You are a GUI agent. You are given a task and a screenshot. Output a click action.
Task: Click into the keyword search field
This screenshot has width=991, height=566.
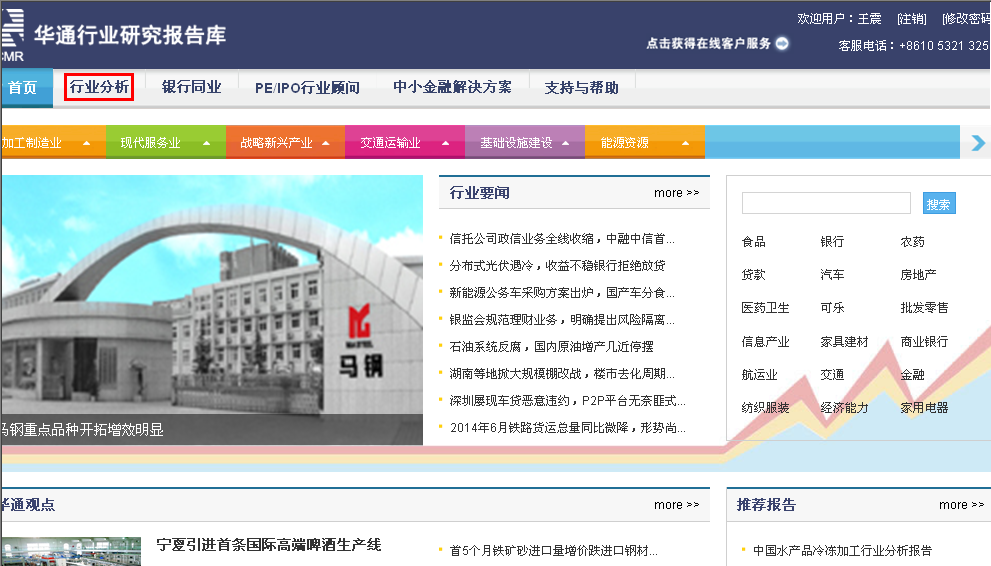point(826,203)
